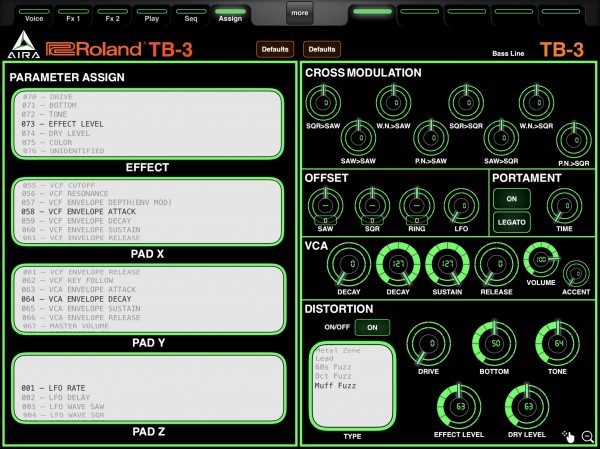The image size is (600, 449).
Task: Select '074 – DRY LEVEL' in the EFFECT list
Action: (56, 133)
